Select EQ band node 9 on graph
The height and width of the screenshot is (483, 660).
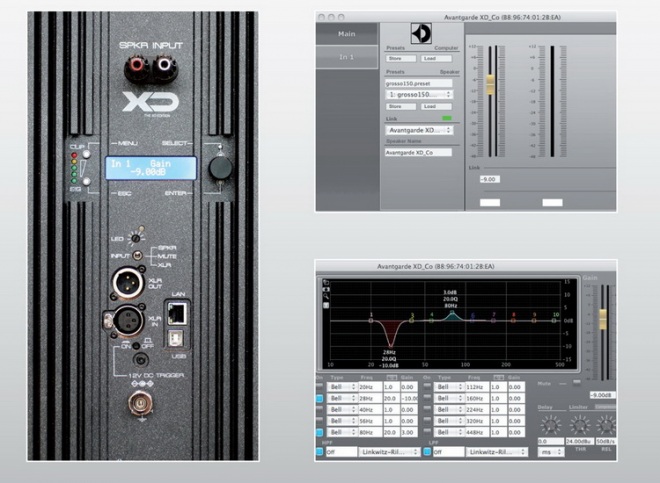click(534, 320)
